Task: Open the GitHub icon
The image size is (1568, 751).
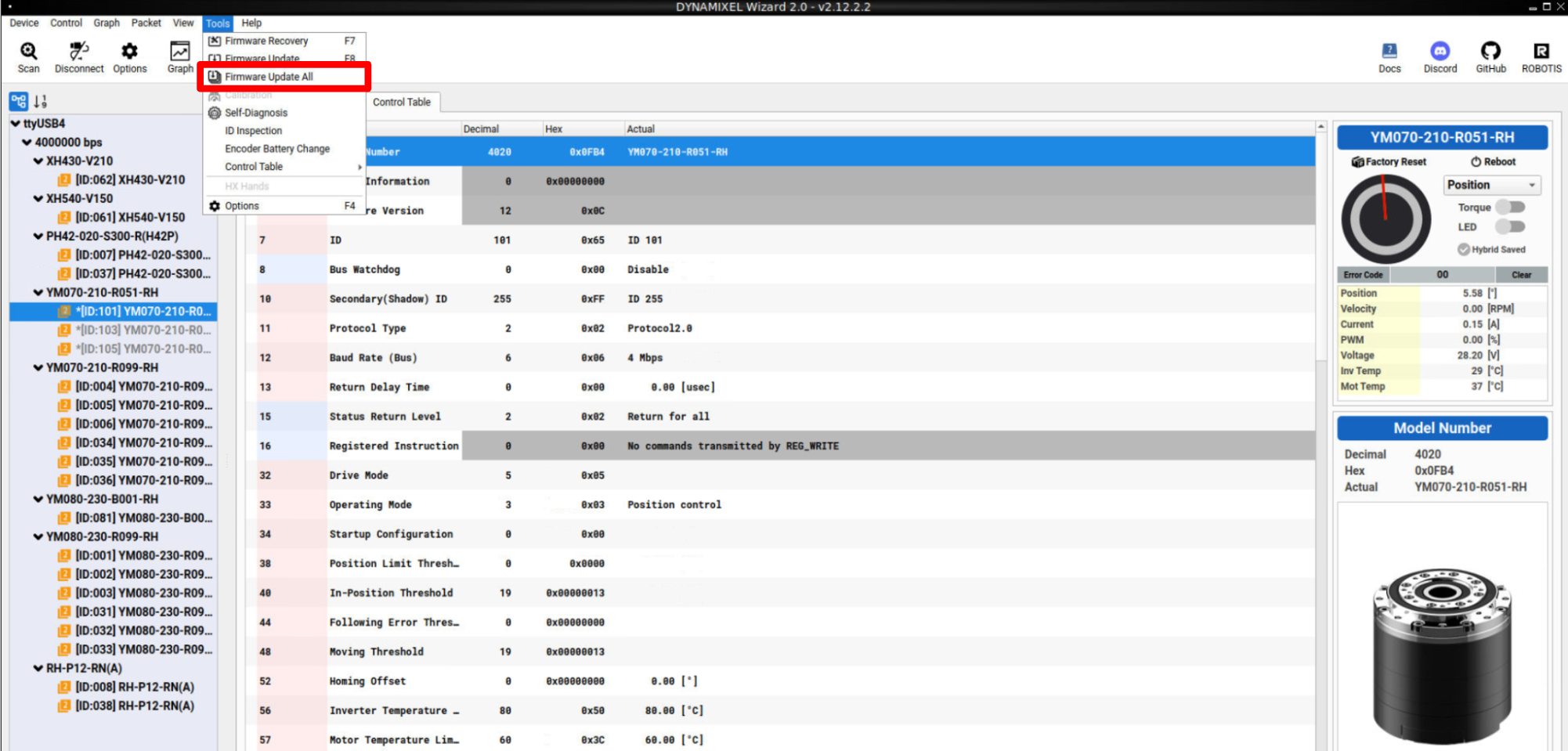Action: (1490, 51)
